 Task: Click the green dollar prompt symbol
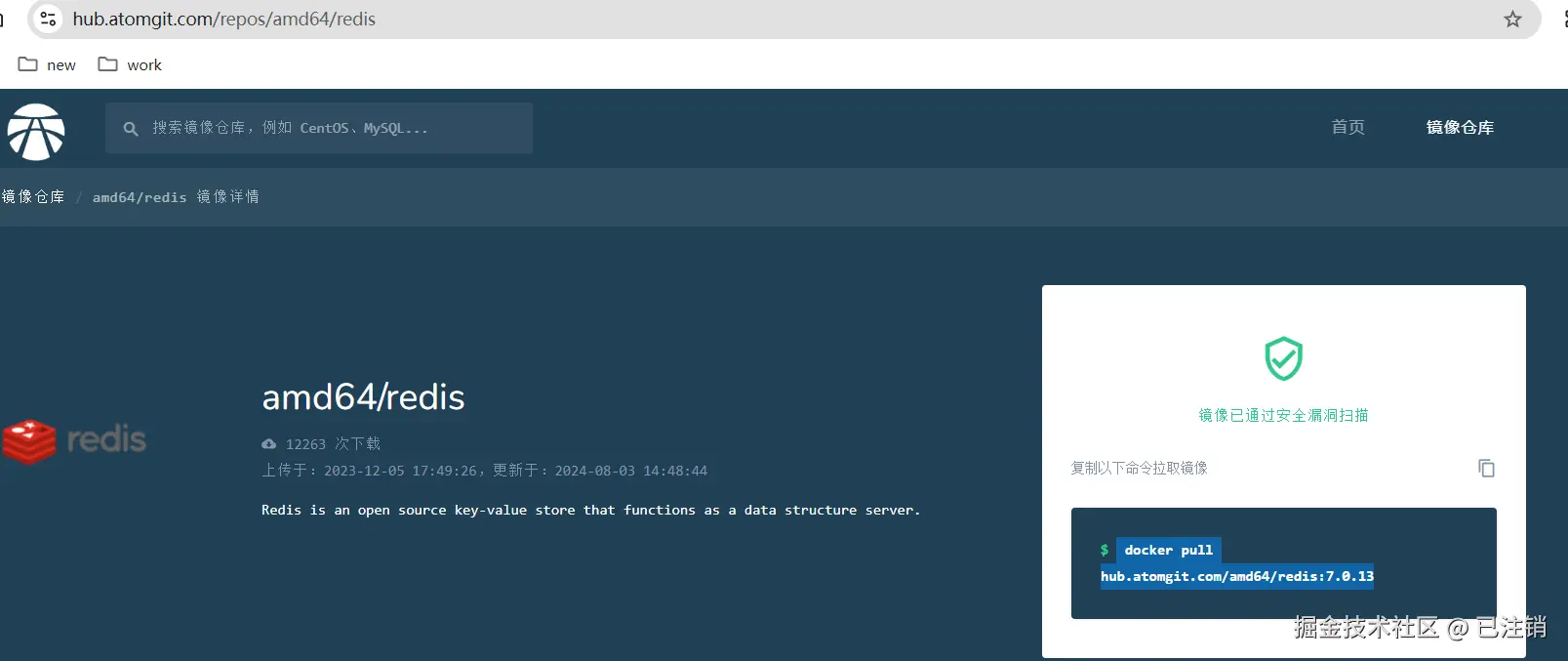coord(1105,550)
